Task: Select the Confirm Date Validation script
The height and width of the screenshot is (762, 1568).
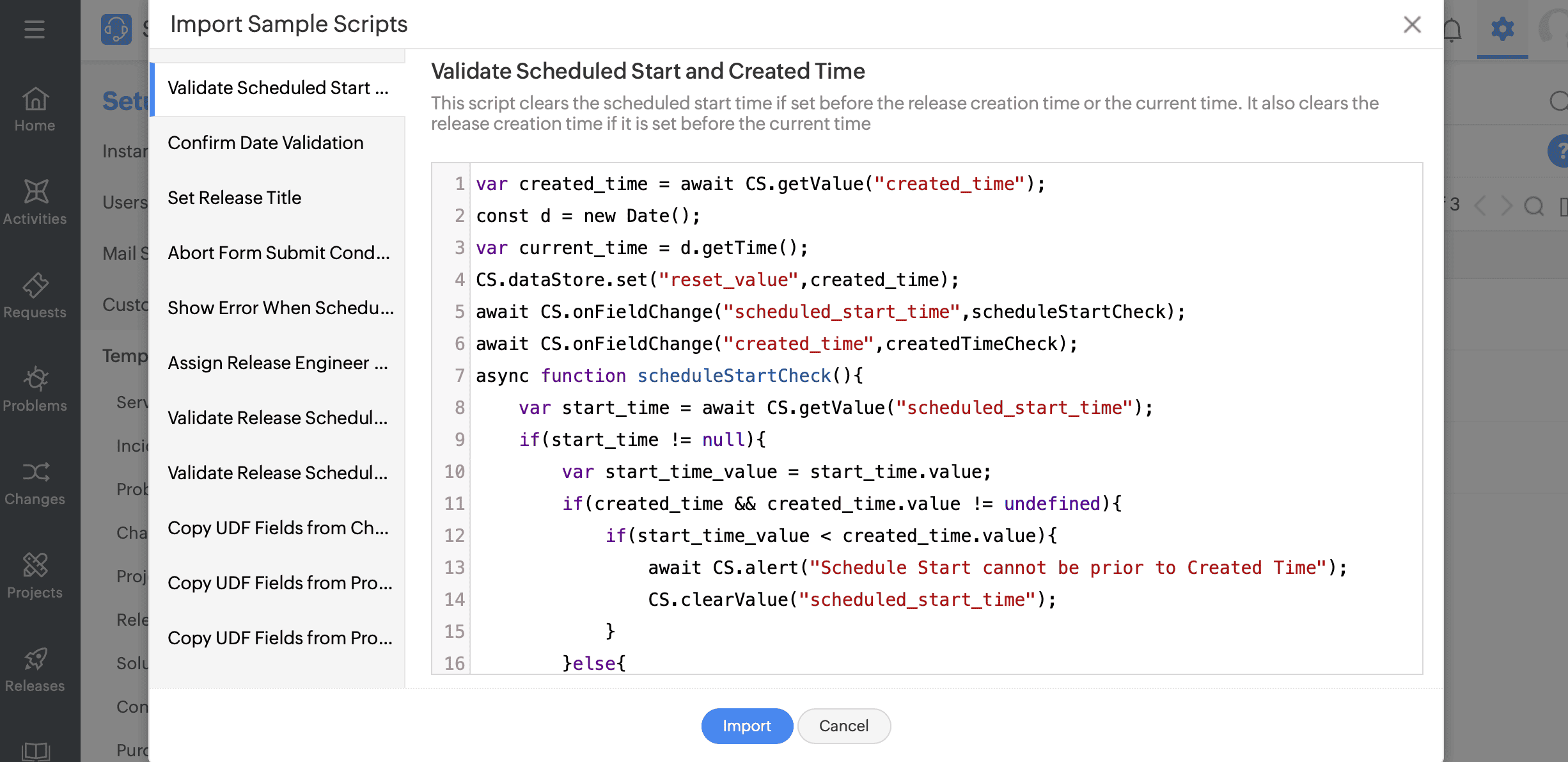Action: tap(265, 142)
